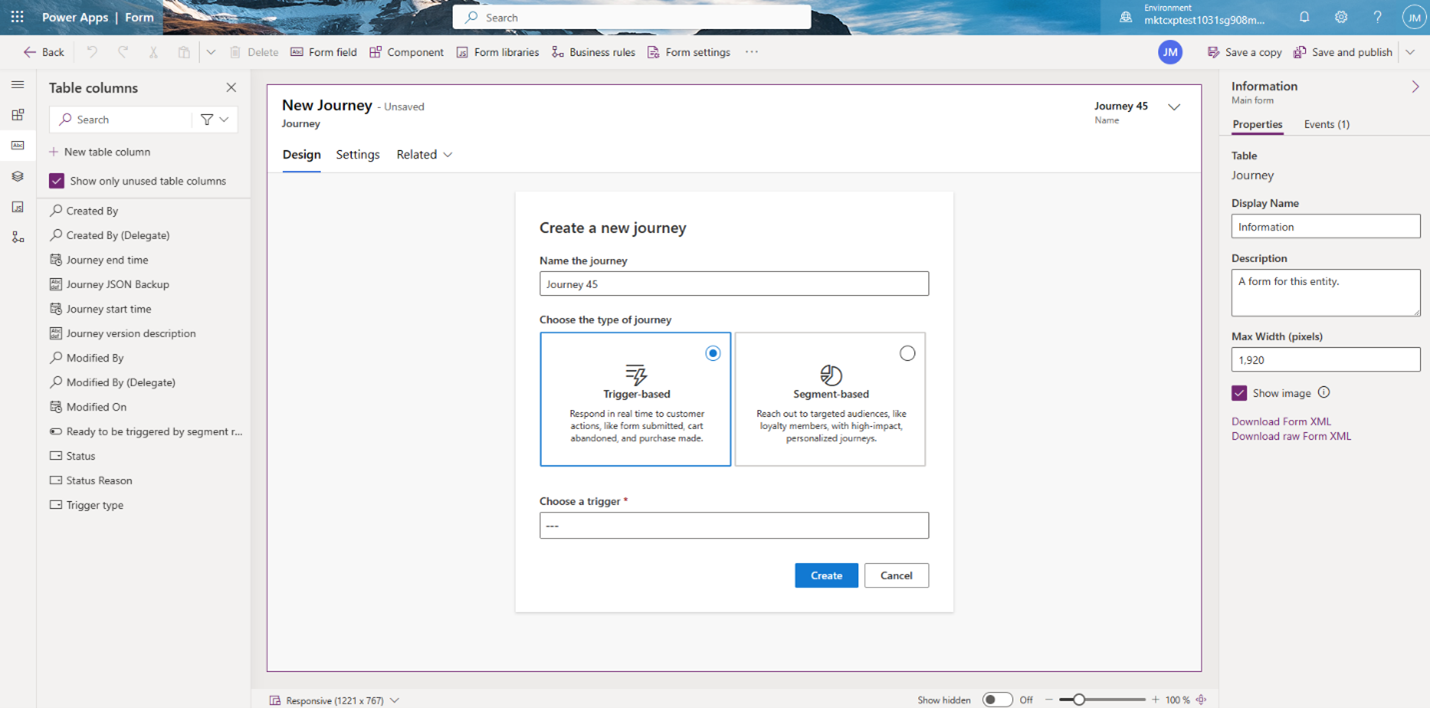
Task: Open the Related tab dropdown
Action: click(x=424, y=155)
